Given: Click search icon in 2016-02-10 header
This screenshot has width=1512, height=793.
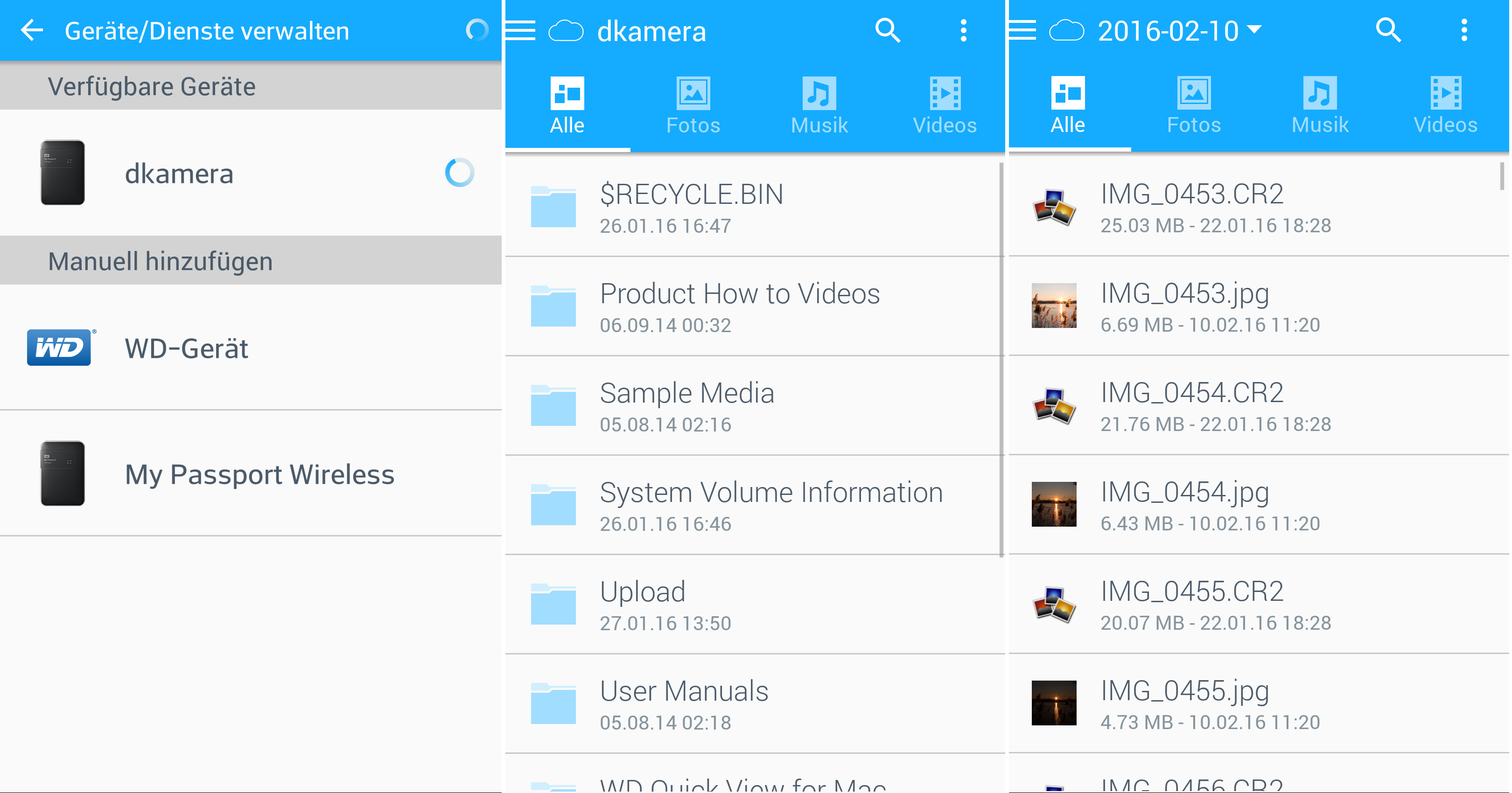Looking at the screenshot, I should click(1388, 30).
